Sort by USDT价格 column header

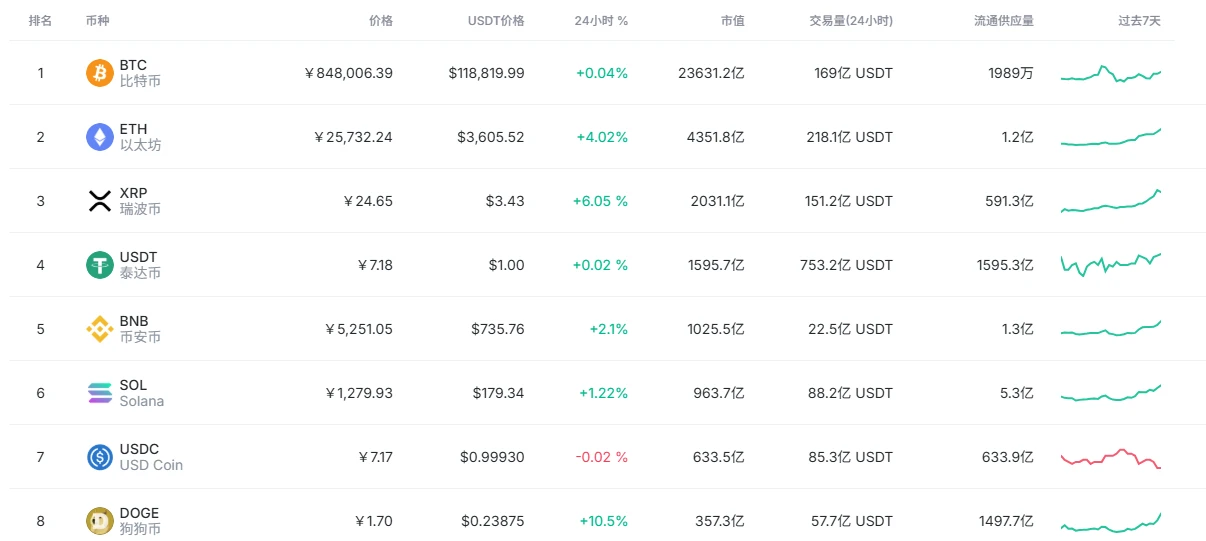click(496, 20)
